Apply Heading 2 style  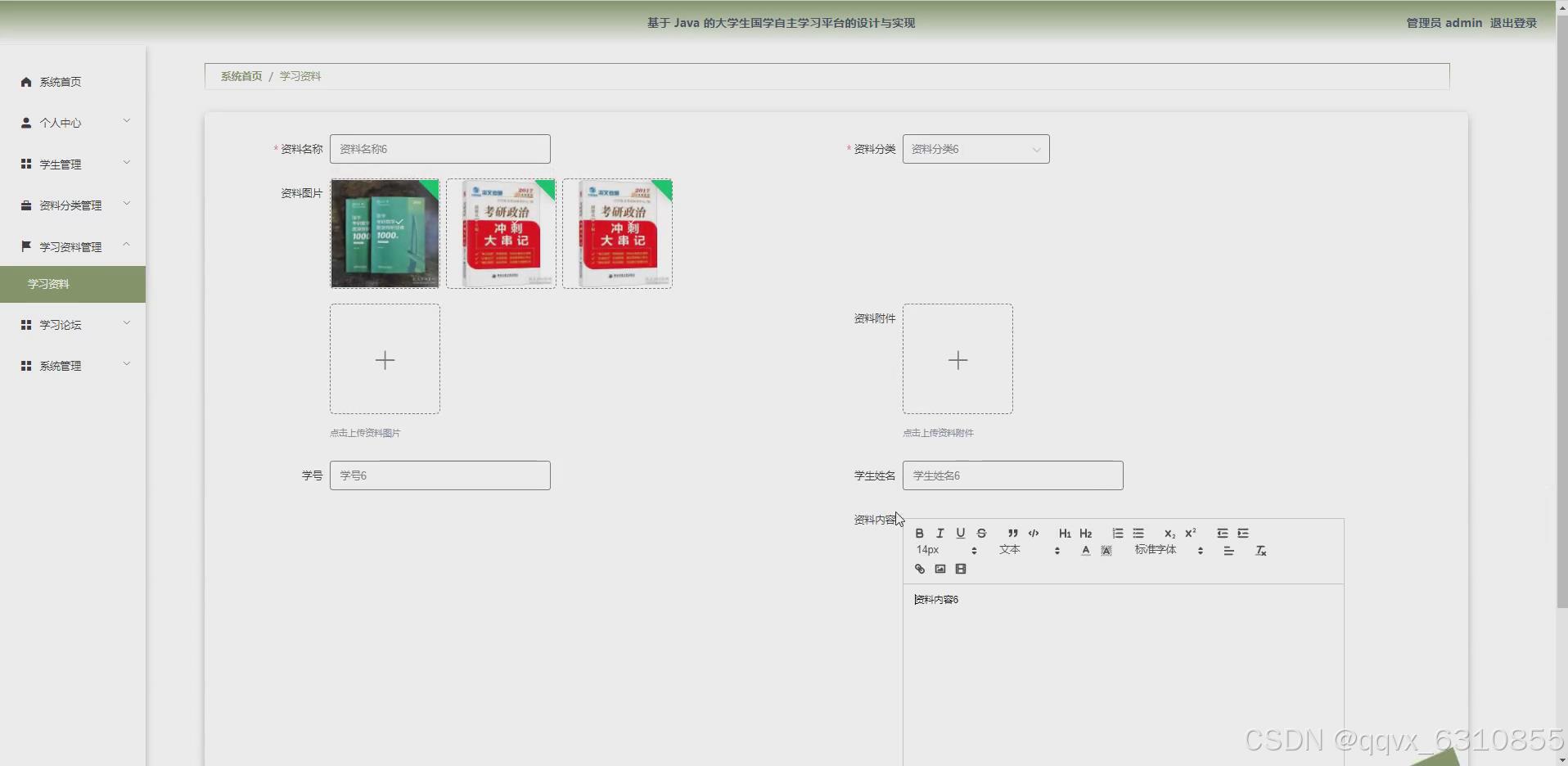tap(1086, 534)
